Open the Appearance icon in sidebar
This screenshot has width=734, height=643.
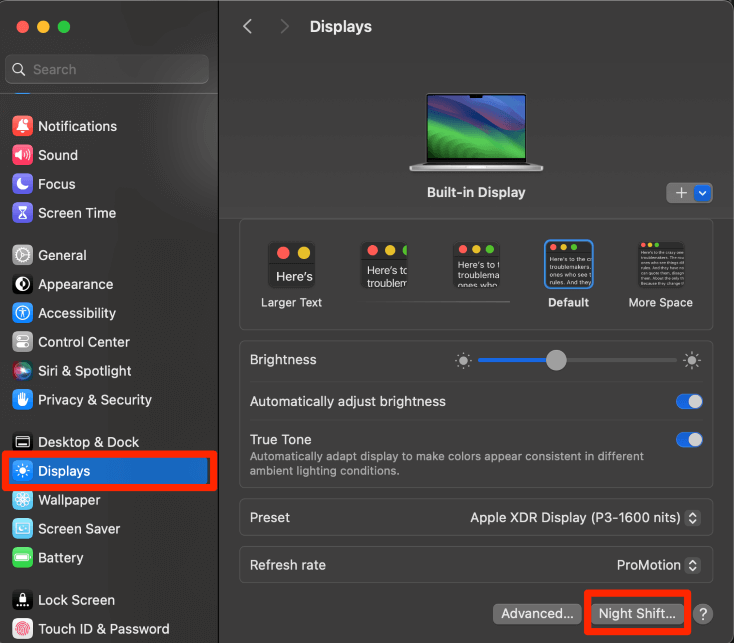22,284
